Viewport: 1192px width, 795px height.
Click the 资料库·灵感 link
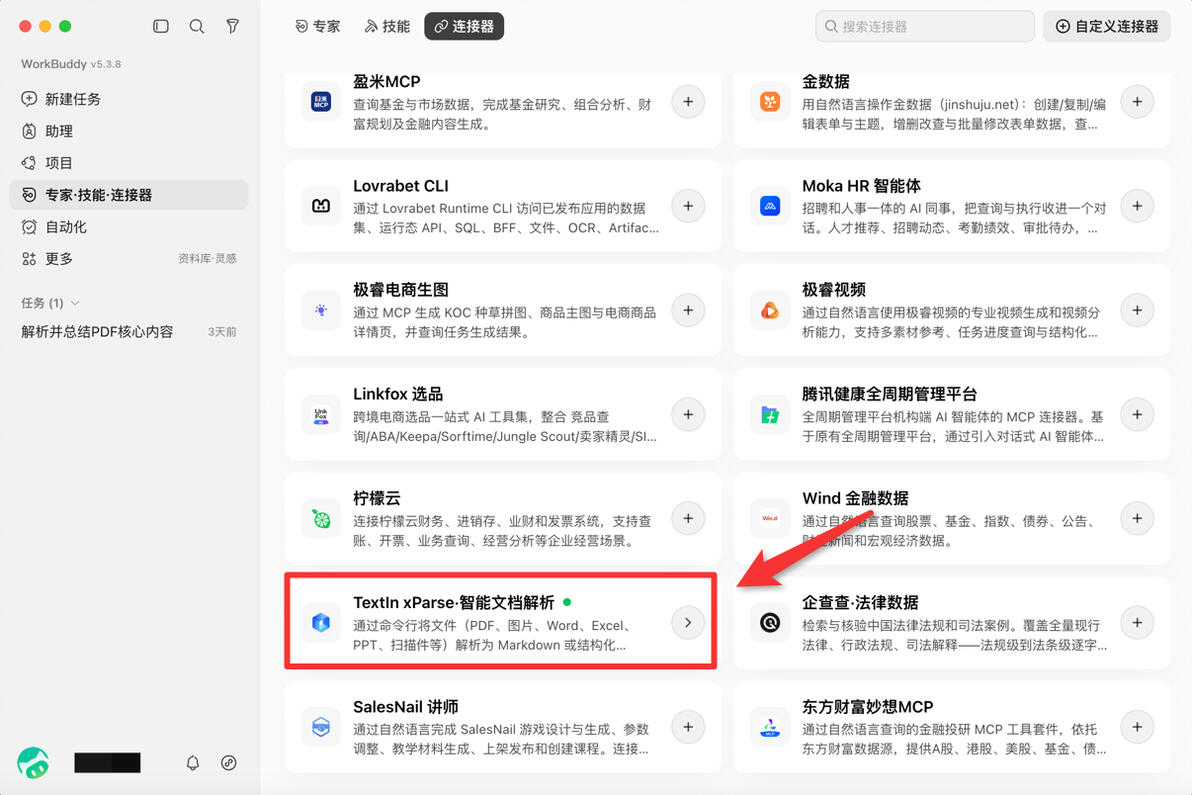point(207,258)
